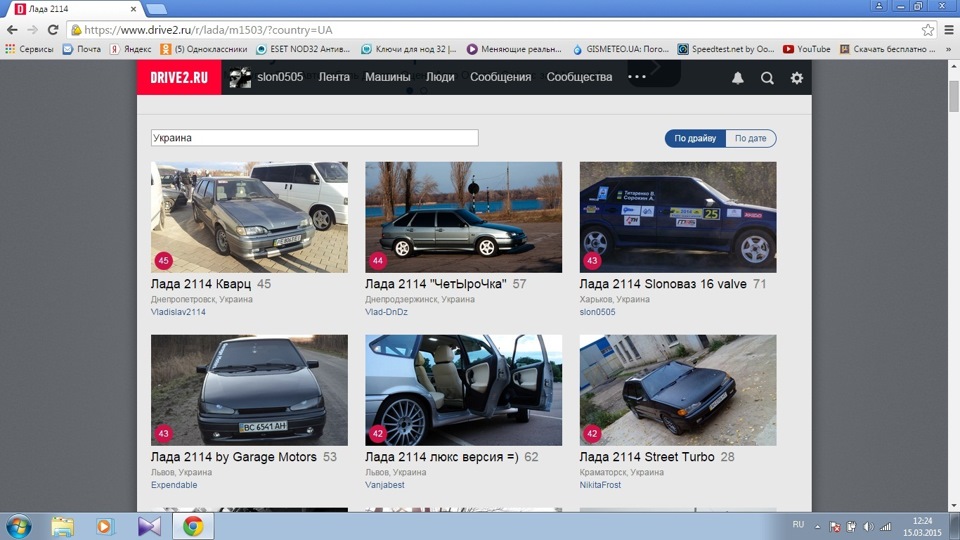Click the page vertical scrollbar thumb
The image size is (960, 540).
(x=954, y=96)
